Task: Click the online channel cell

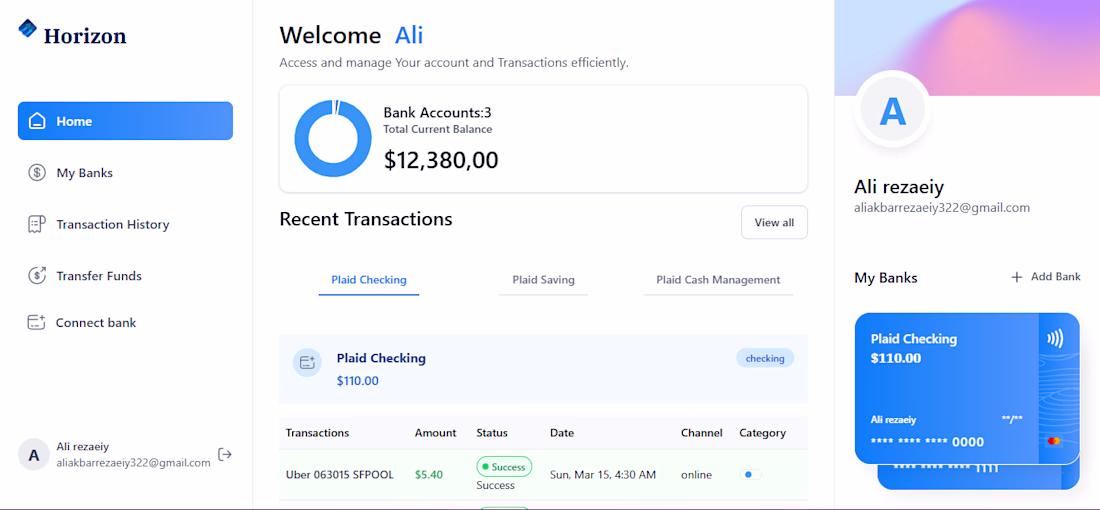Action: [x=696, y=475]
